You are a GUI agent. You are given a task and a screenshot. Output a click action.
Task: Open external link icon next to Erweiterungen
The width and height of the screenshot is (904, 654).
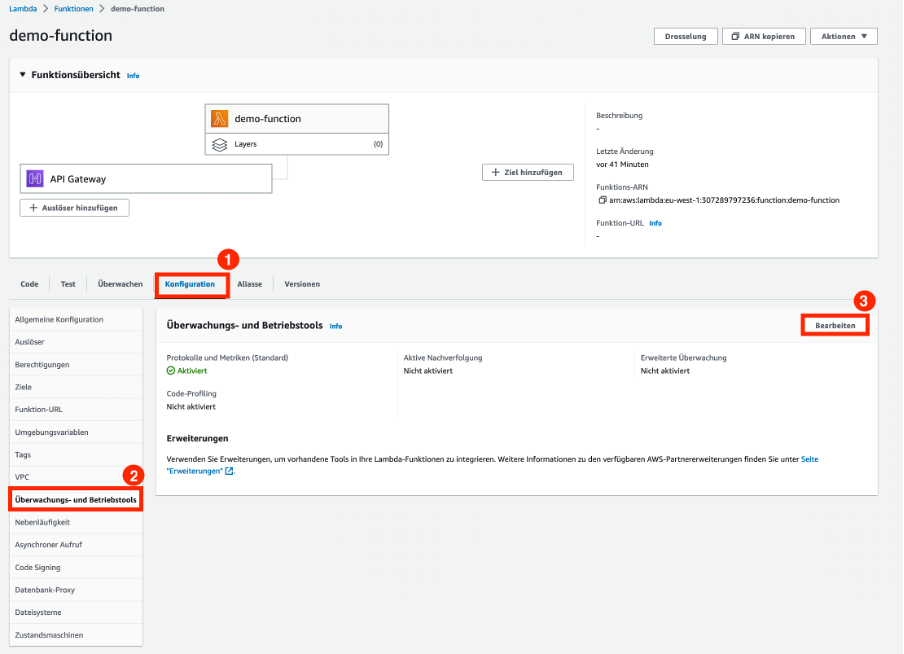pyautogui.click(x=229, y=471)
